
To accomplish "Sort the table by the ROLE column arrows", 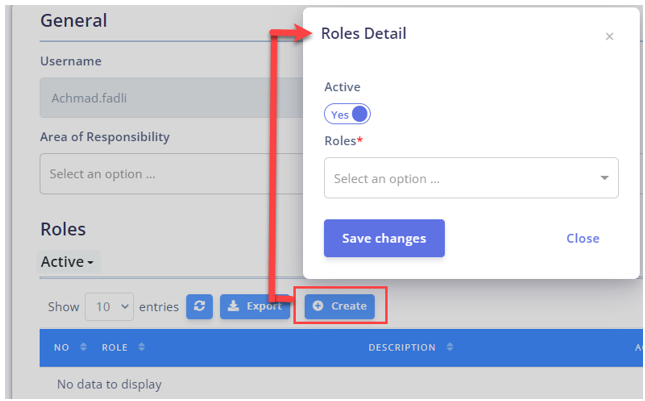I will [x=142, y=347].
